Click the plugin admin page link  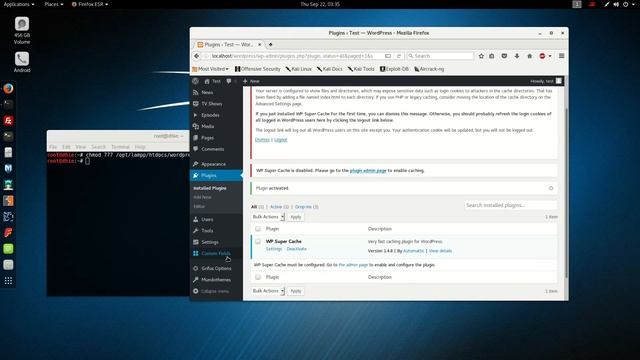coord(368,171)
